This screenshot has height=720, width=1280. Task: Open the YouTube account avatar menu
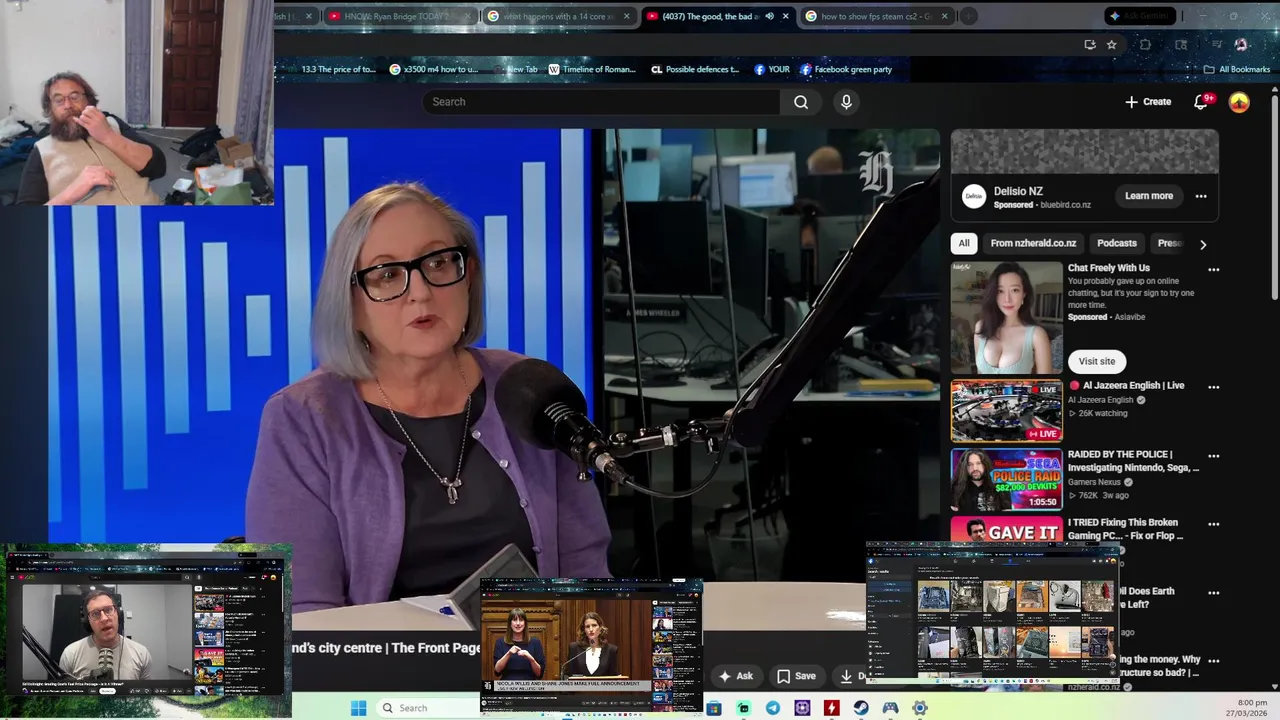pos(1239,102)
